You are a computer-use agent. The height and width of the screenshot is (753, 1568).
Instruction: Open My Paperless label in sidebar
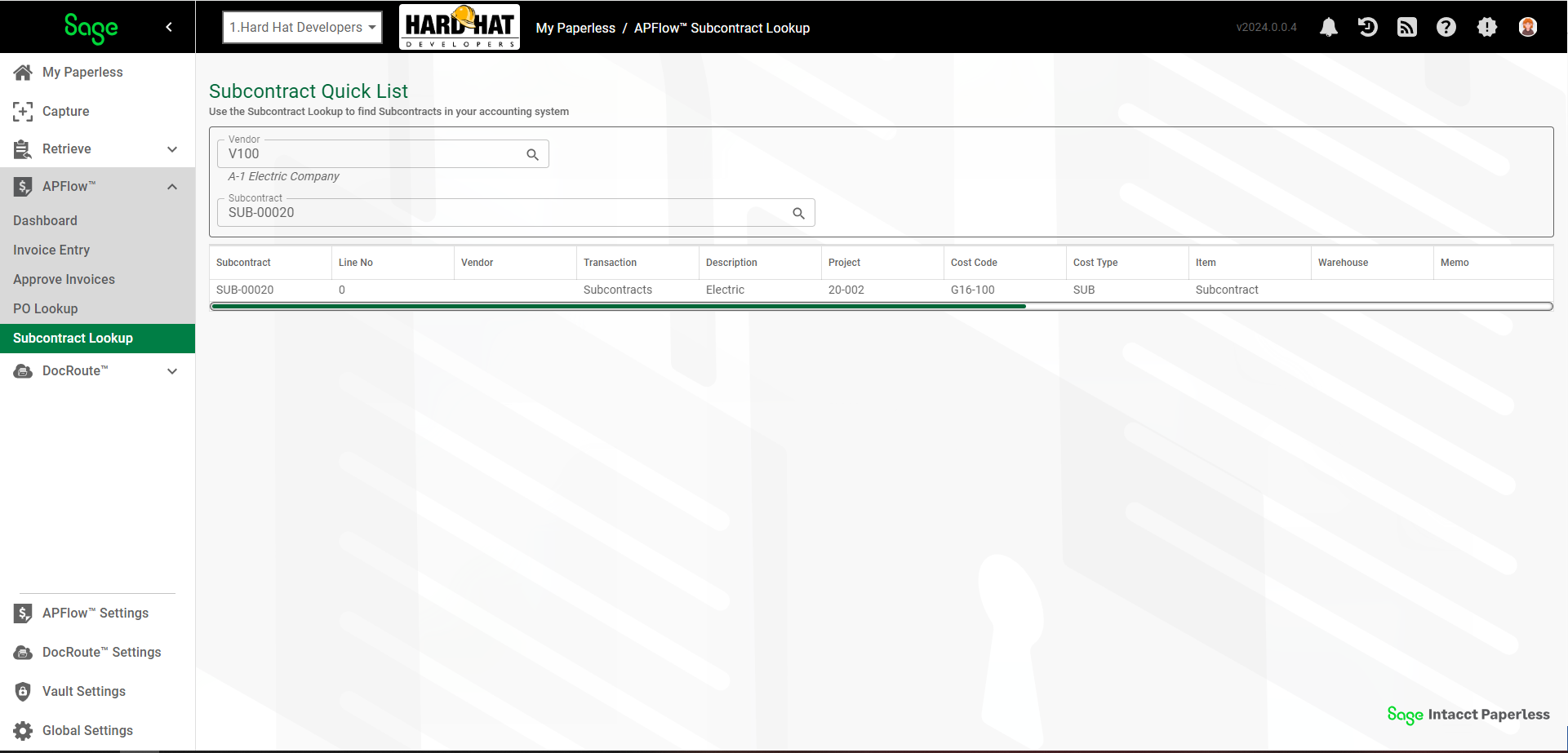[82, 73]
